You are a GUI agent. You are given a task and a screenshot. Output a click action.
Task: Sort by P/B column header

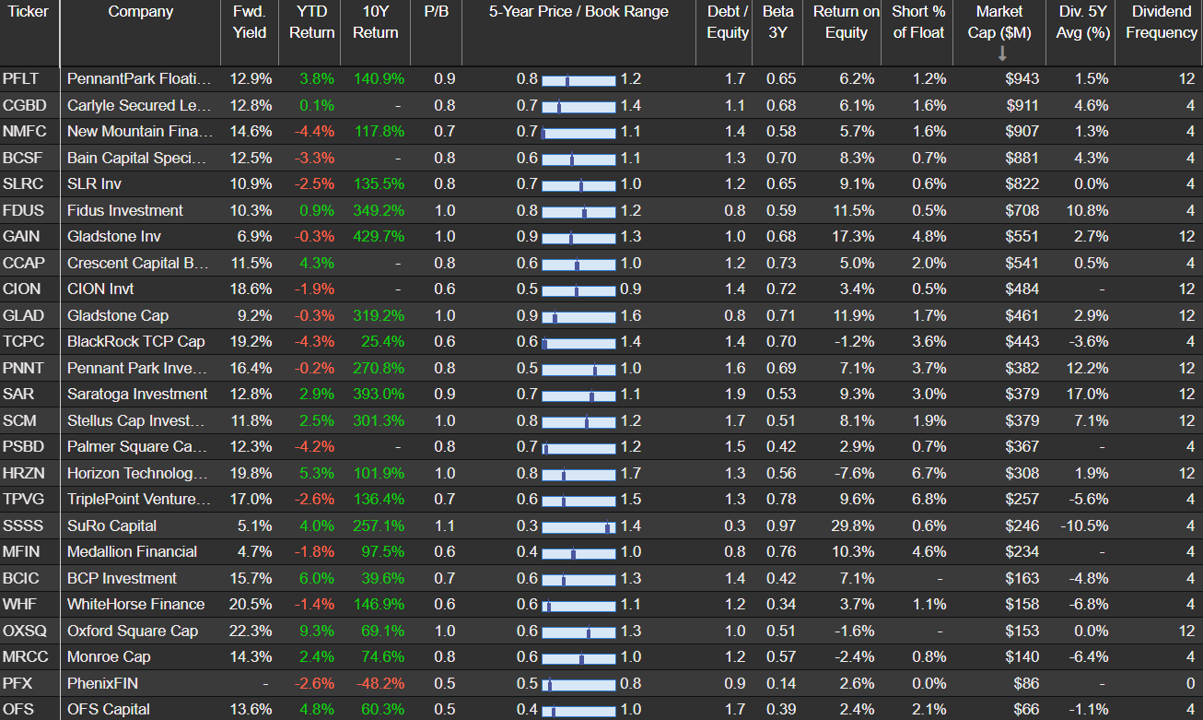click(436, 12)
